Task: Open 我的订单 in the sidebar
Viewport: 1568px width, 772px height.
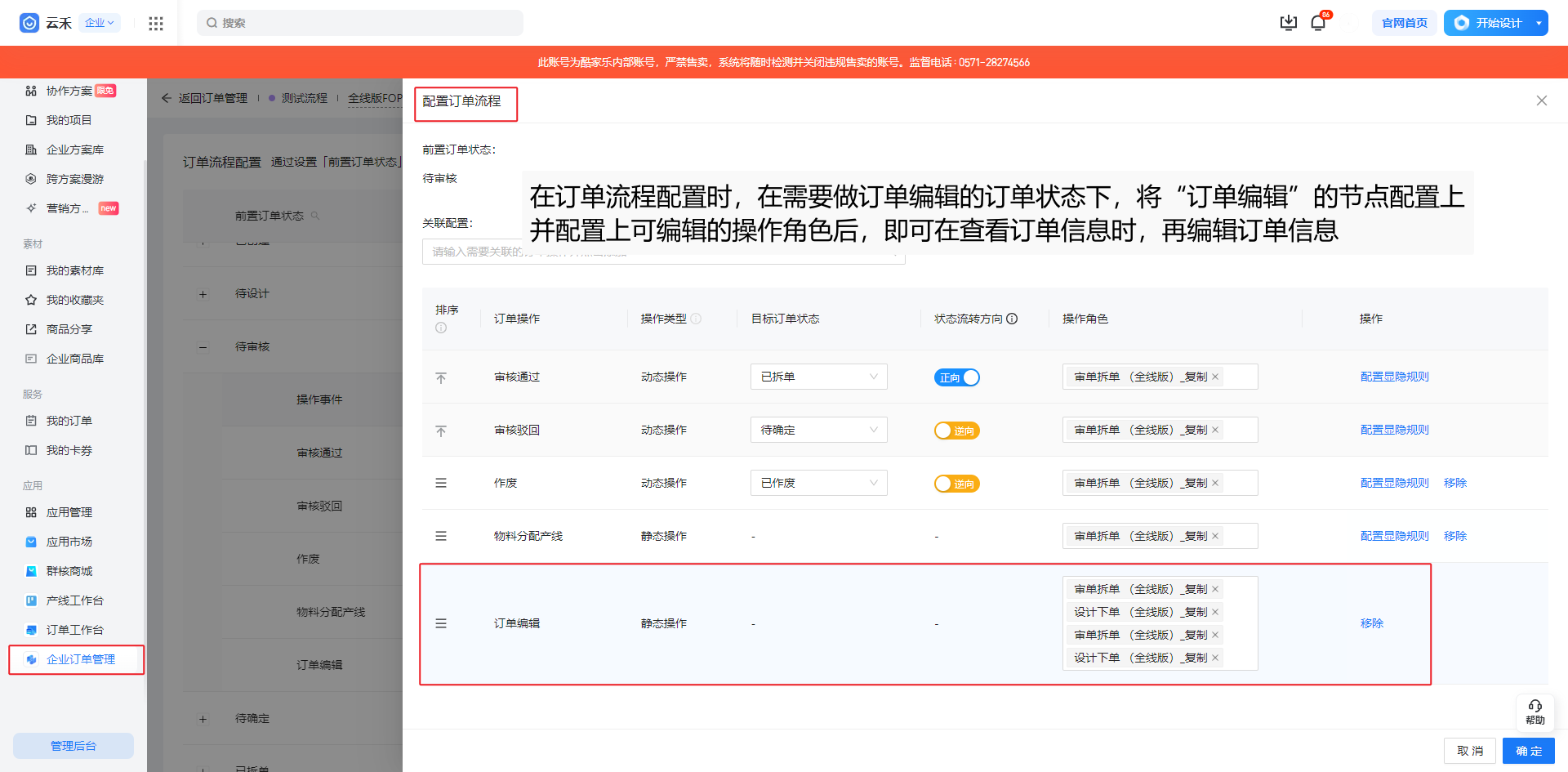Action: point(69,421)
